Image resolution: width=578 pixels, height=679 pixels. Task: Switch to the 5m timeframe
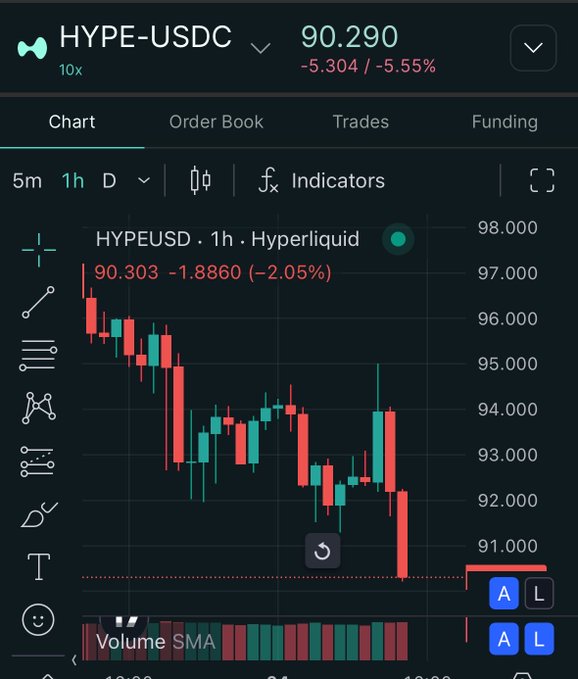coord(27,181)
